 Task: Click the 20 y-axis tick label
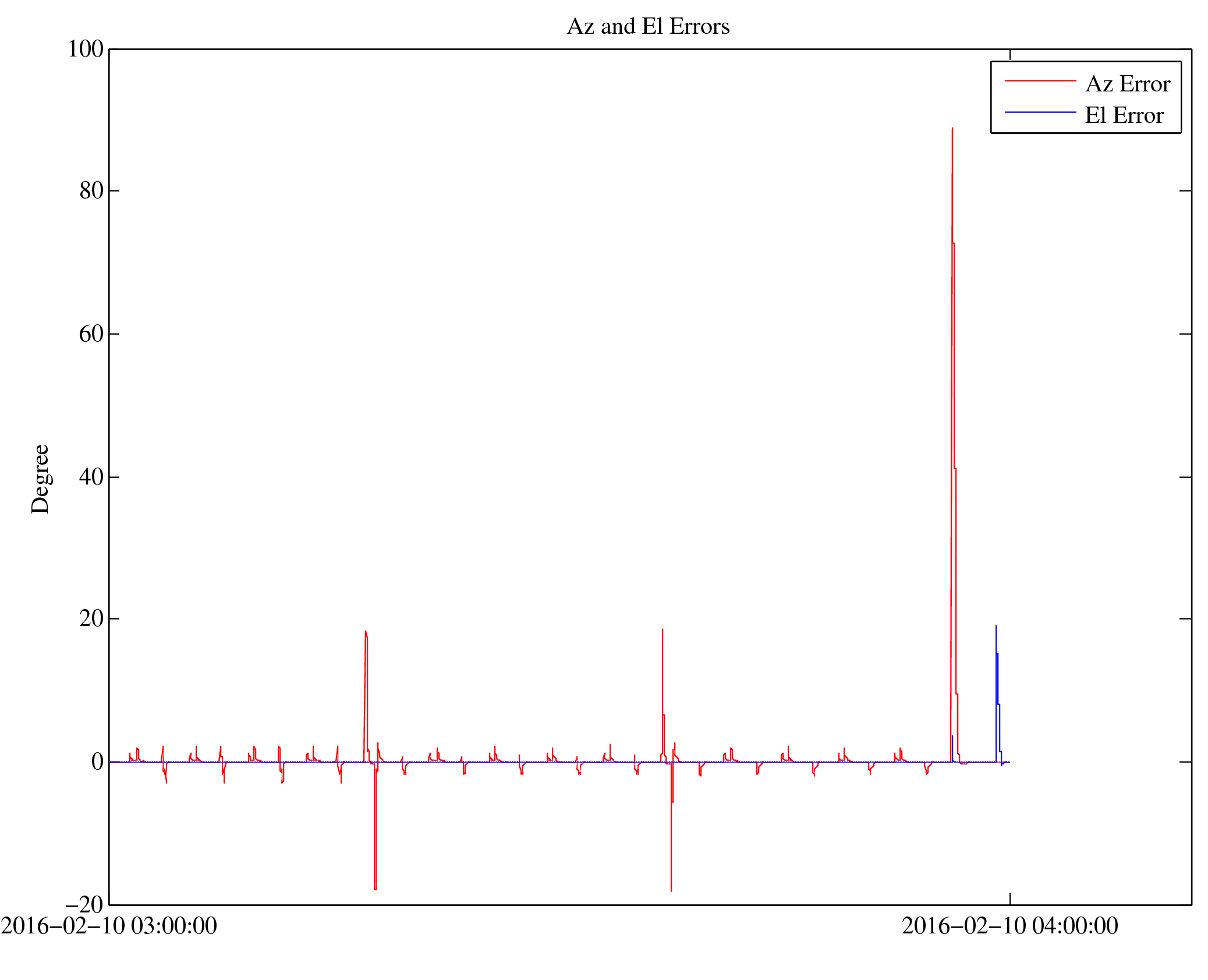[x=91, y=618]
